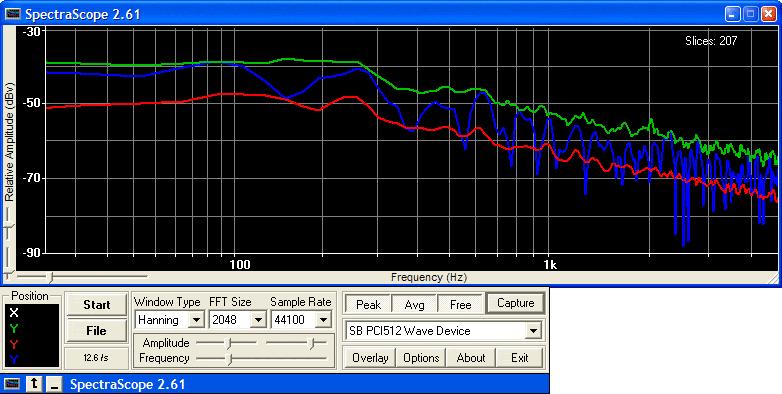Click the underscore minimize icon in lower bar
Screen dimensions: 782x394
tap(55, 384)
